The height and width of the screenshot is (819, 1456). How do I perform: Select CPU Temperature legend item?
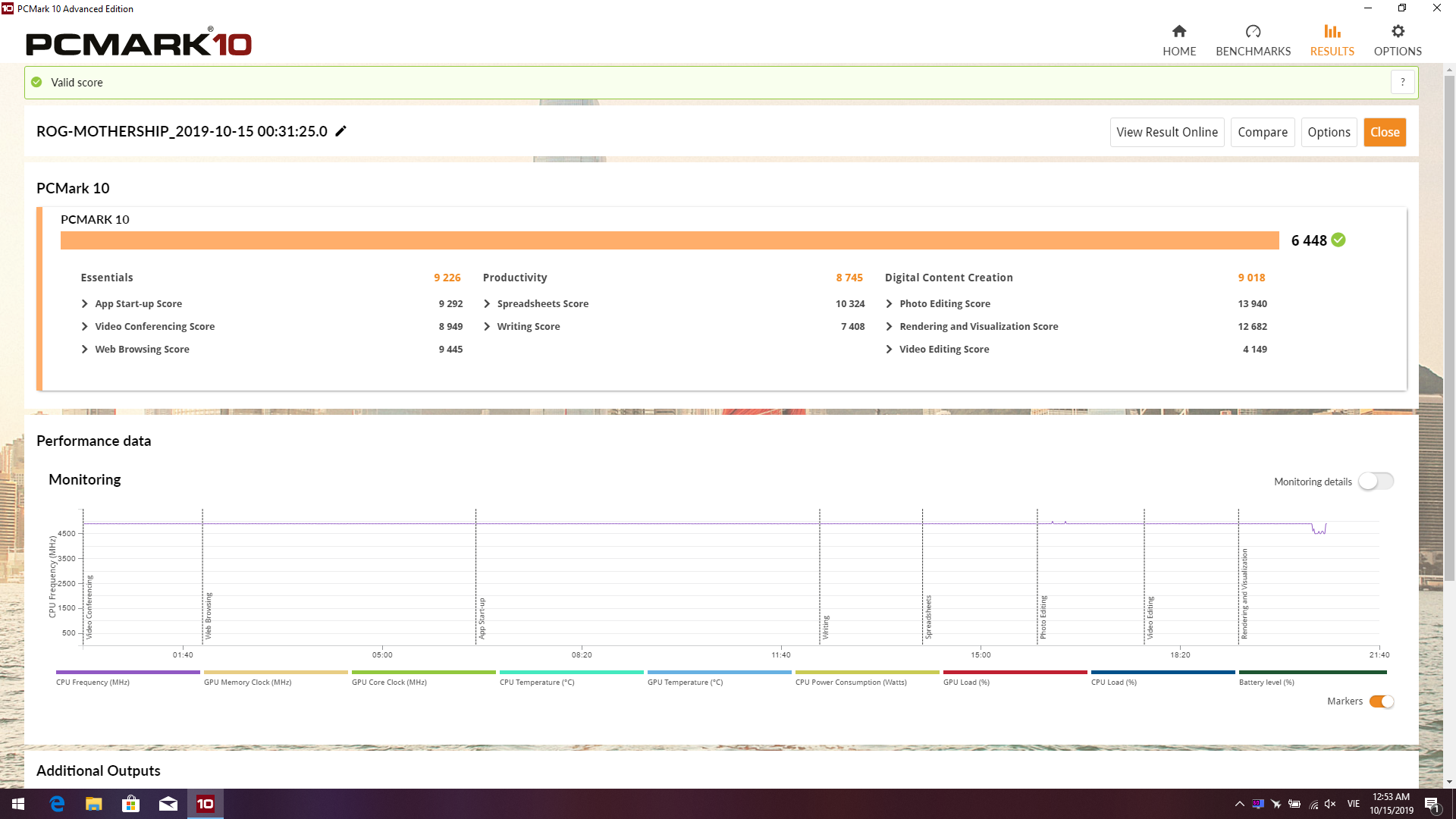[571, 677]
